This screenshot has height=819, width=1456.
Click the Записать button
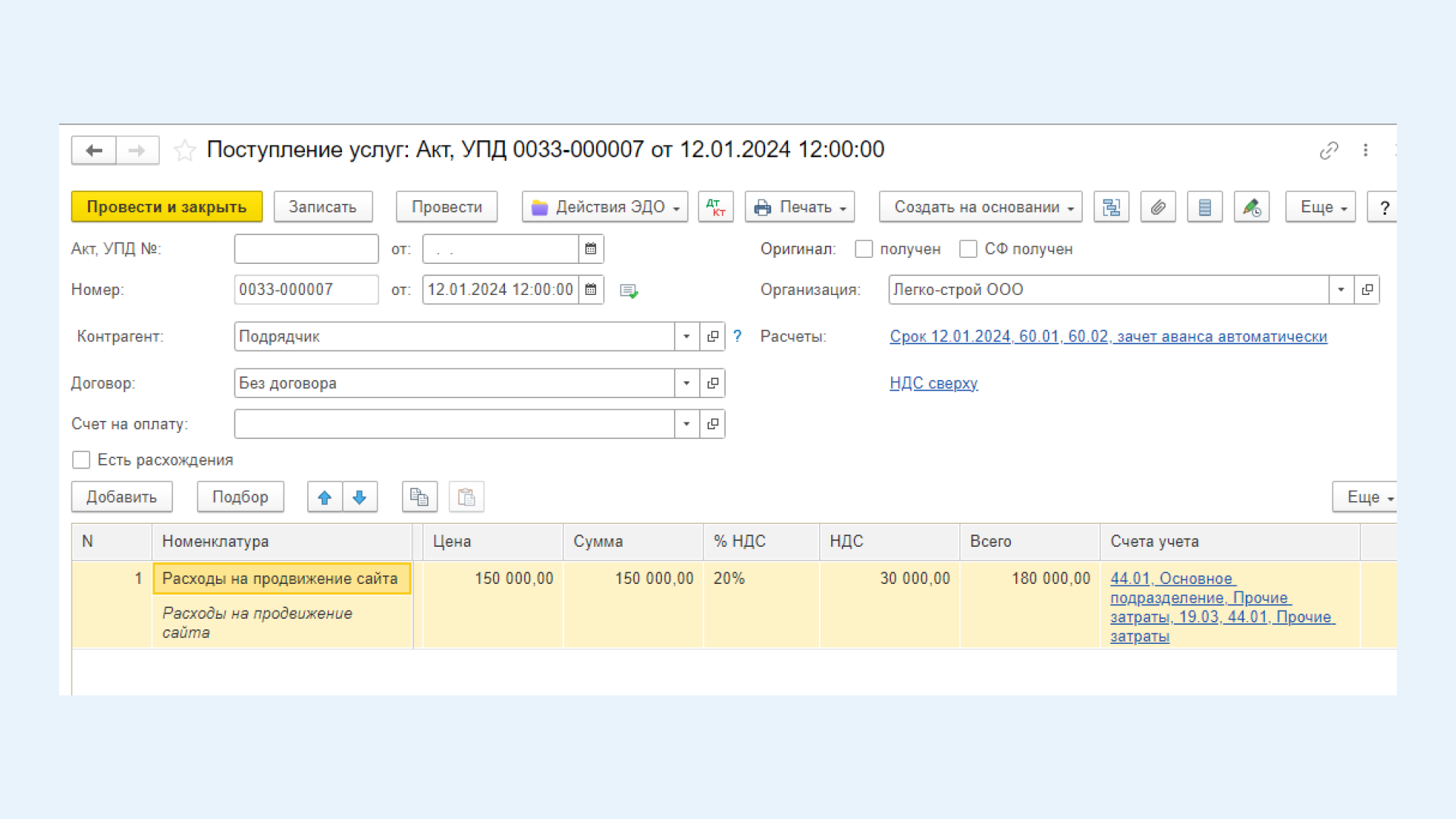323,206
